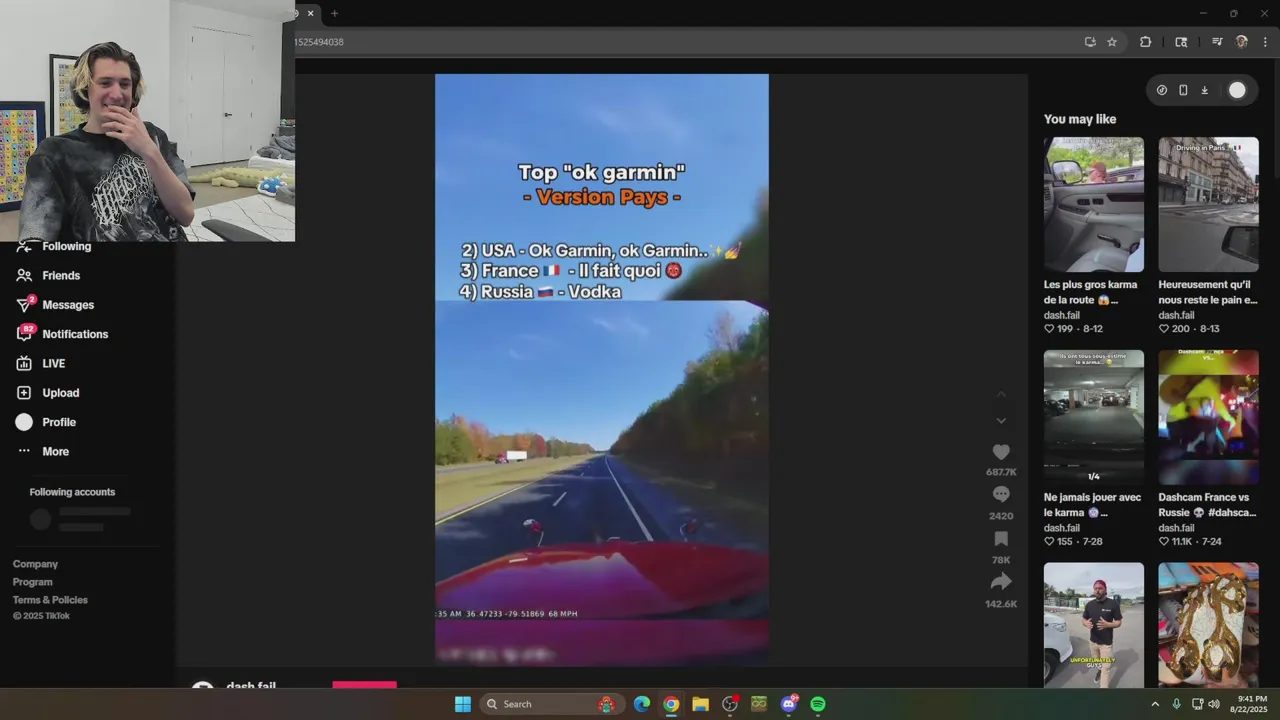Bookmark the video to favorites

1001,539
